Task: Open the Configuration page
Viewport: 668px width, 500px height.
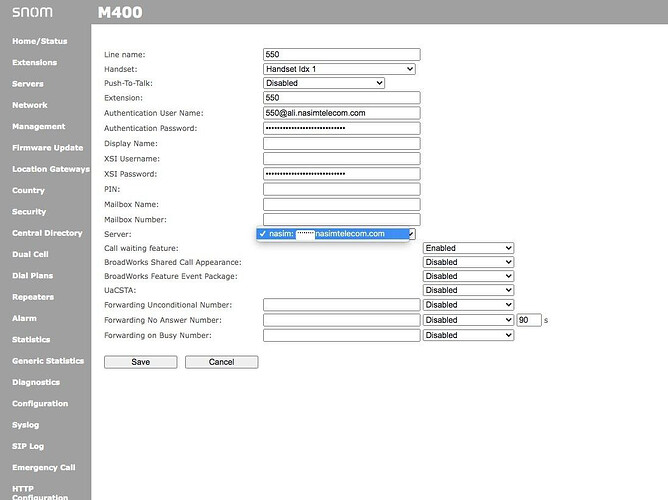Action: [x=40, y=403]
